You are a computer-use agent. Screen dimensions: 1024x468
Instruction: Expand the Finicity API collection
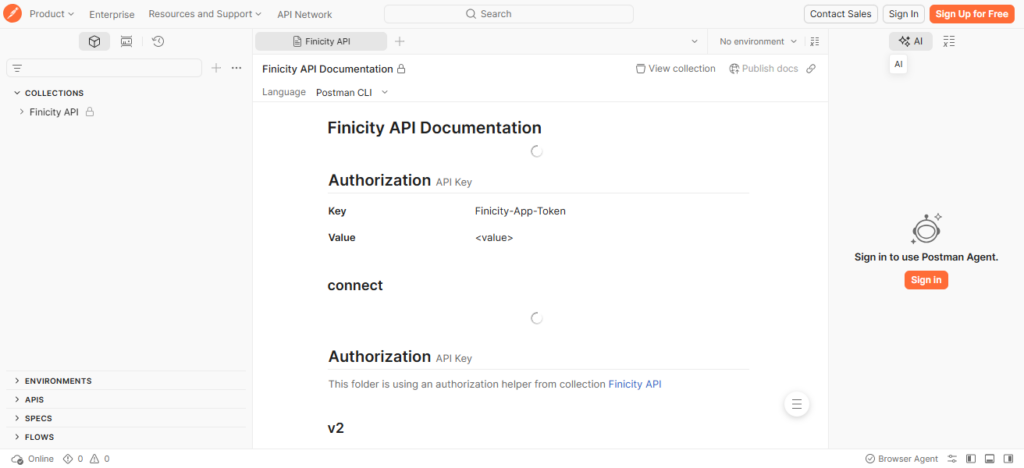pyautogui.click(x=22, y=112)
